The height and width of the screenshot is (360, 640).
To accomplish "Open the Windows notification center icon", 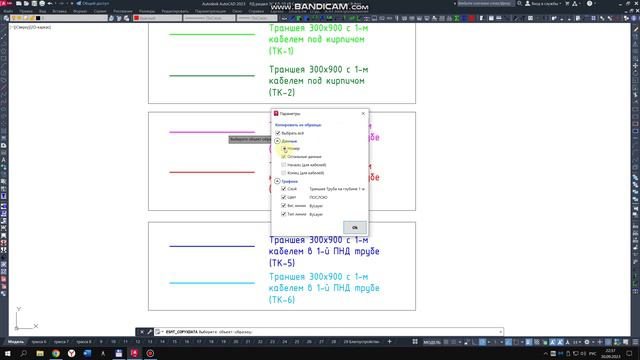I will click(x=629, y=353).
